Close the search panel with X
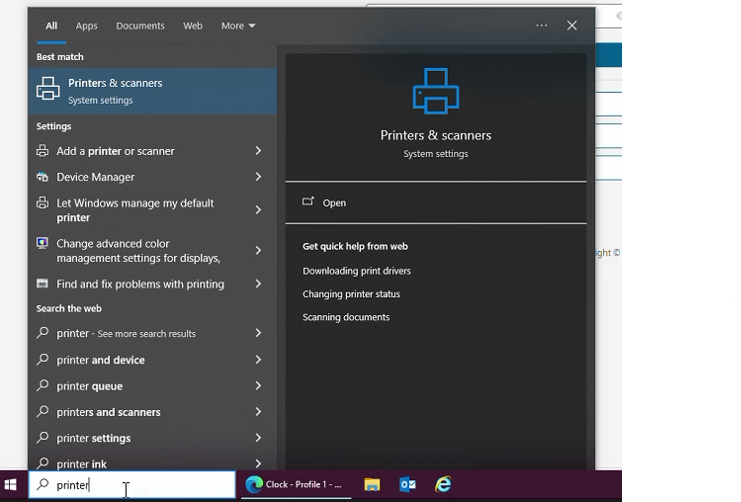The image size is (741, 502). coord(572,26)
